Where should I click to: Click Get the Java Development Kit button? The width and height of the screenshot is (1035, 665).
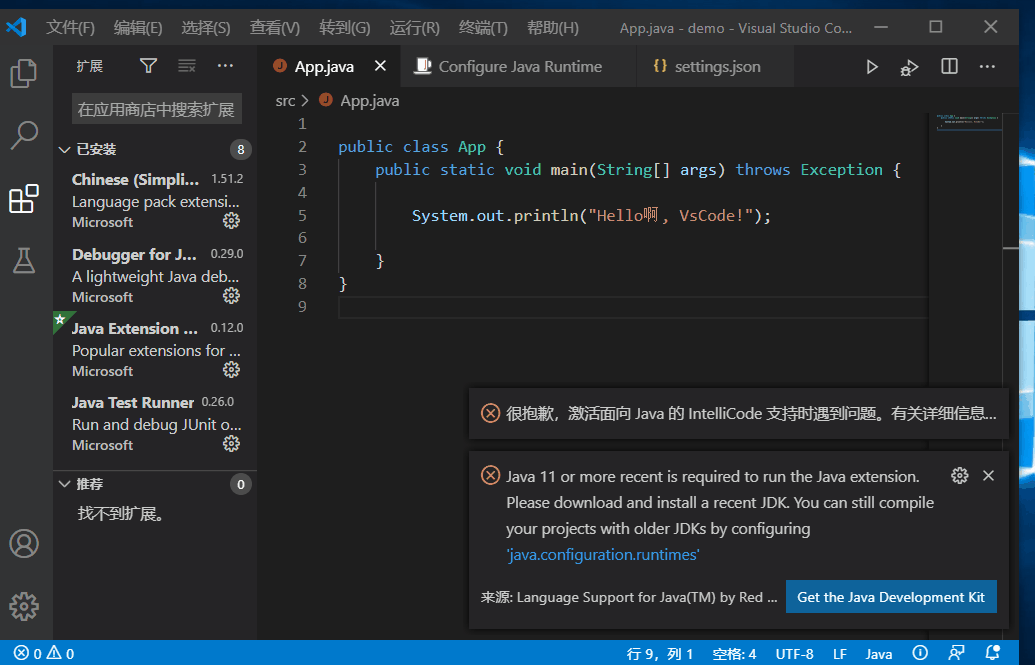coord(891,597)
